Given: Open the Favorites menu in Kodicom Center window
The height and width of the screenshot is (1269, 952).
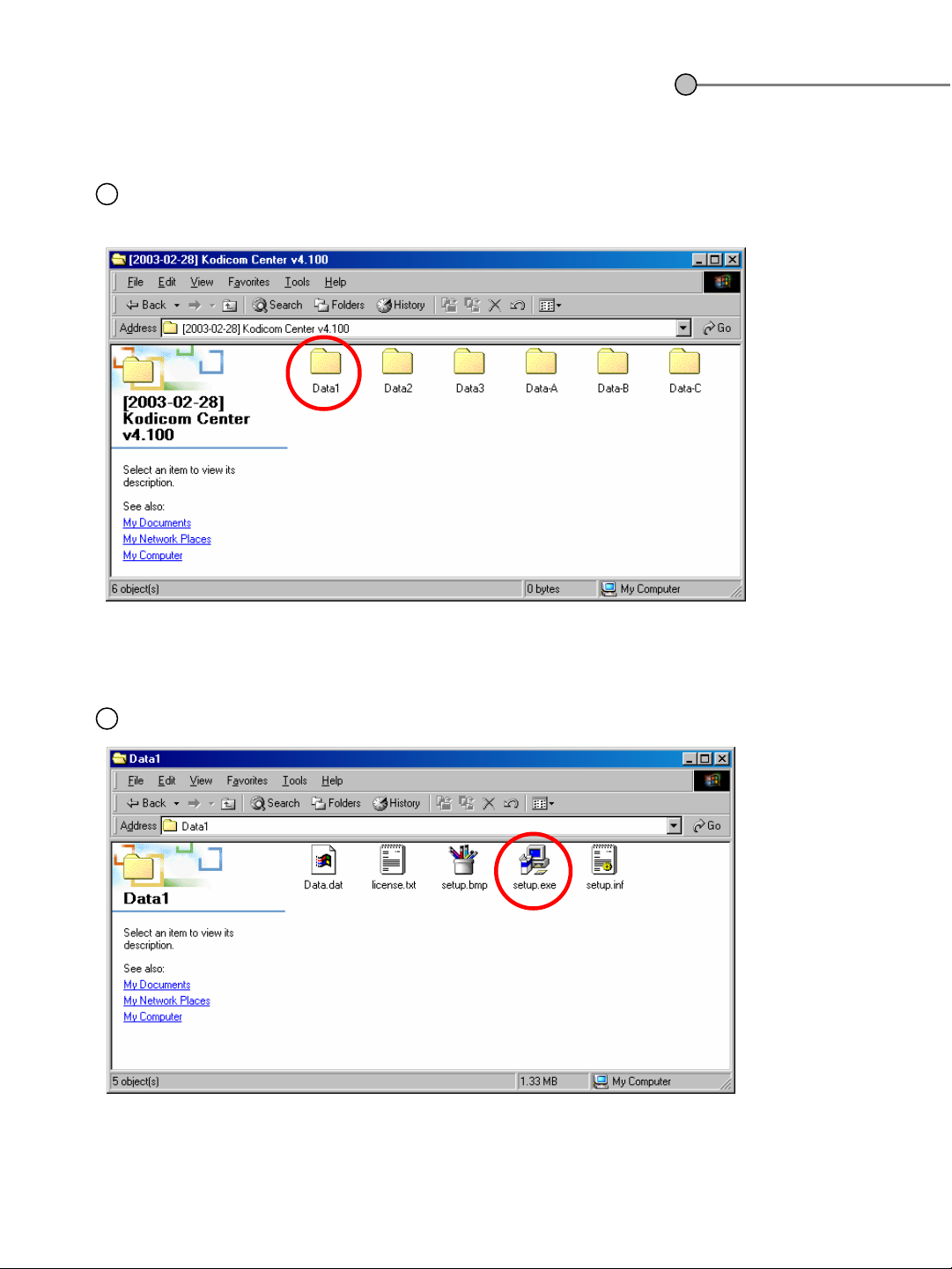Looking at the screenshot, I should [x=248, y=283].
